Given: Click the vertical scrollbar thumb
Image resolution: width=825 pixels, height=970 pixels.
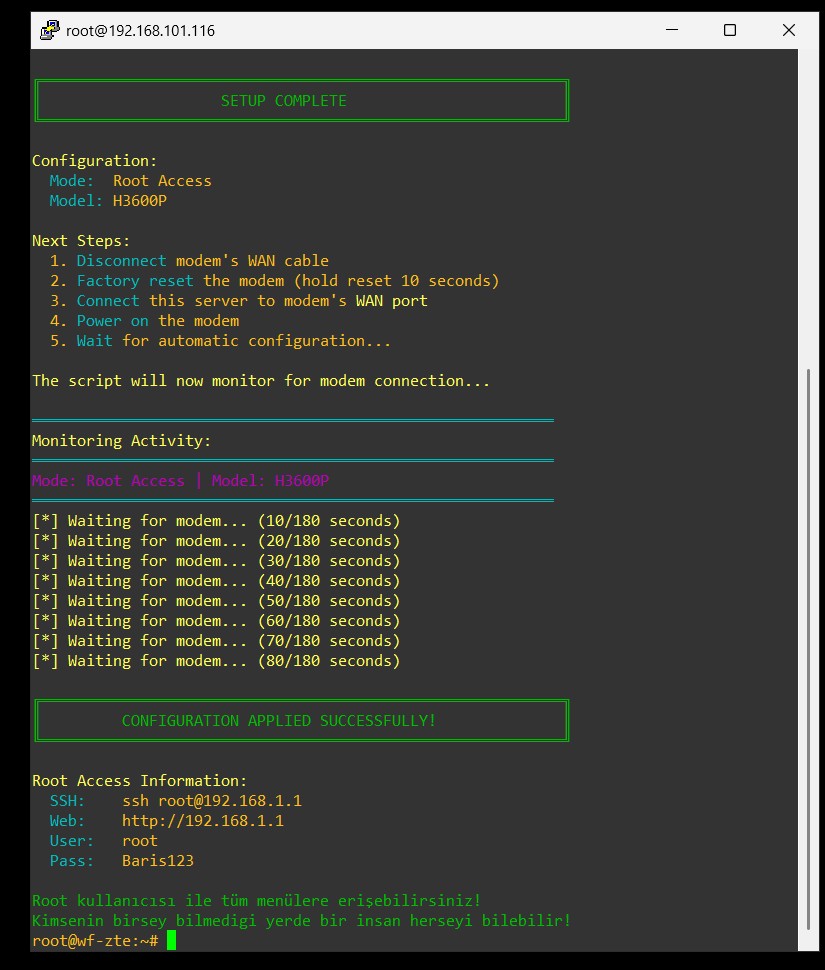Looking at the screenshot, I should click(807, 650).
